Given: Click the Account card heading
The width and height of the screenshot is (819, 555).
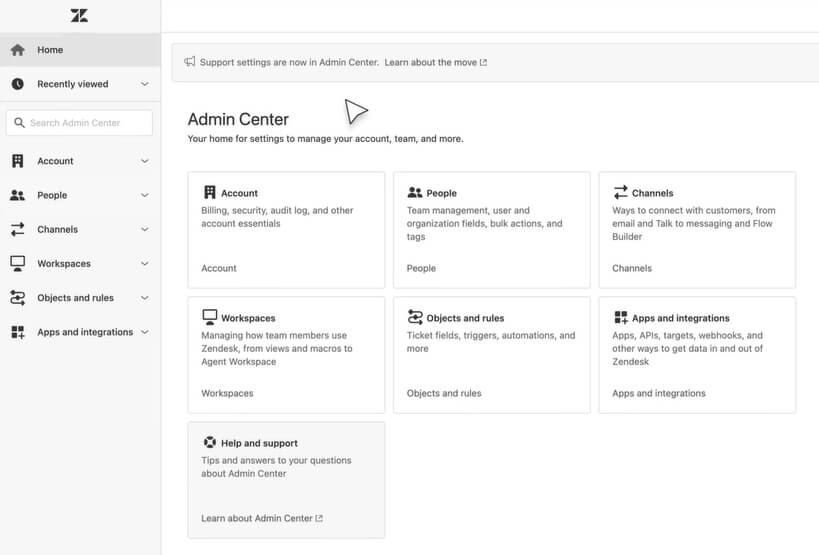Looking at the screenshot, I should [239, 193].
